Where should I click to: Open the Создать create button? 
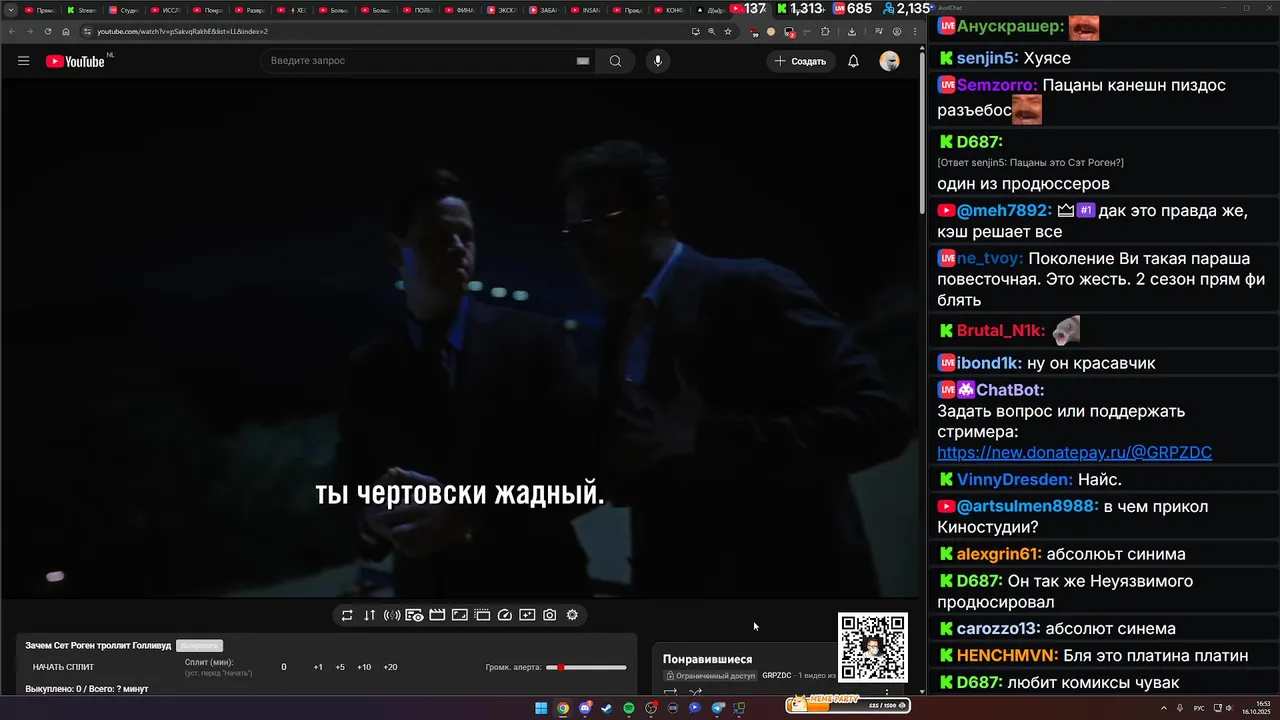tap(801, 61)
